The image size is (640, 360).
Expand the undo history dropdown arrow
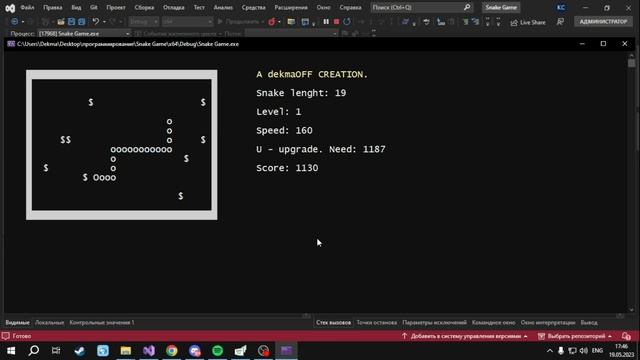[x=104, y=22]
